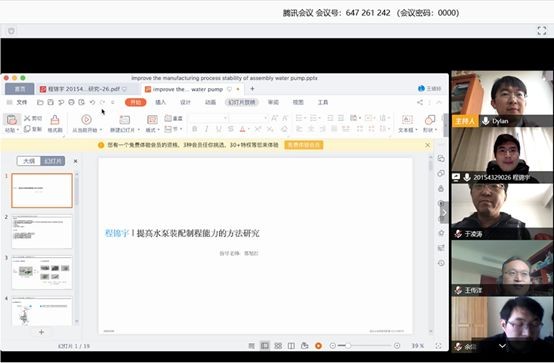Select the Animation ribbon tab
Screen dimensions: 554x363
210,102
